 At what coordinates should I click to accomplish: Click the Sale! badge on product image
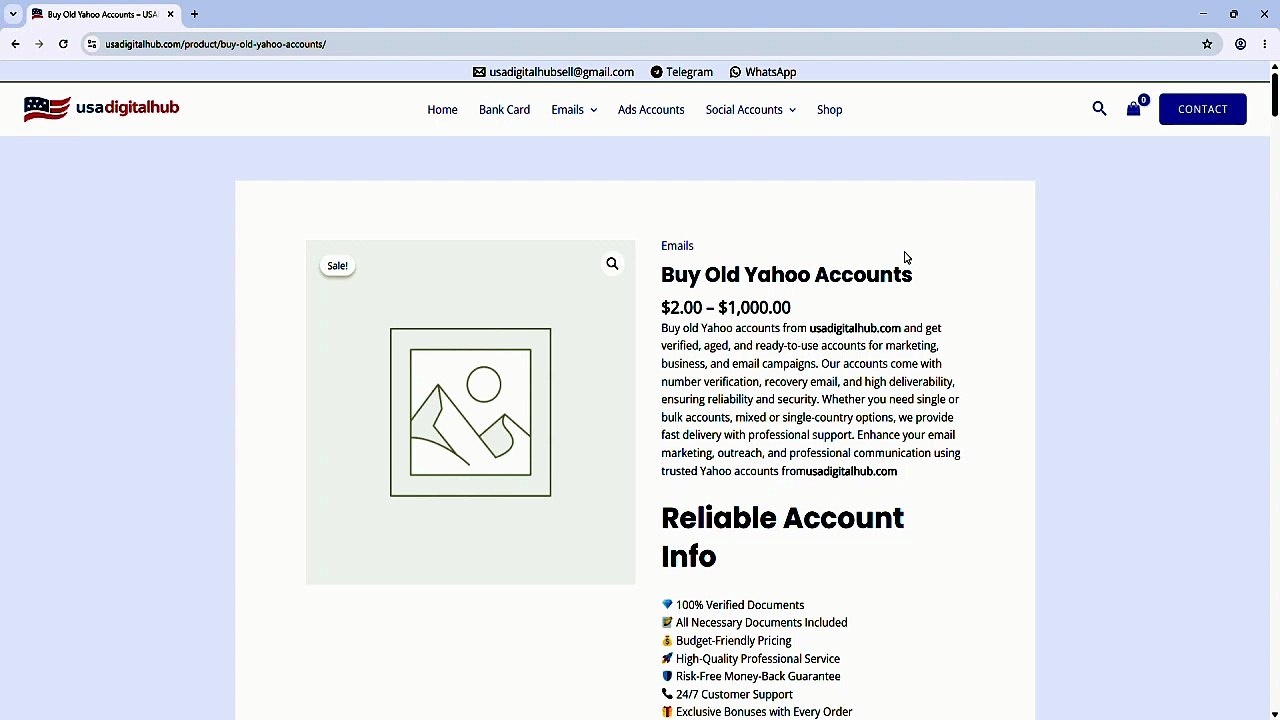[x=337, y=266]
